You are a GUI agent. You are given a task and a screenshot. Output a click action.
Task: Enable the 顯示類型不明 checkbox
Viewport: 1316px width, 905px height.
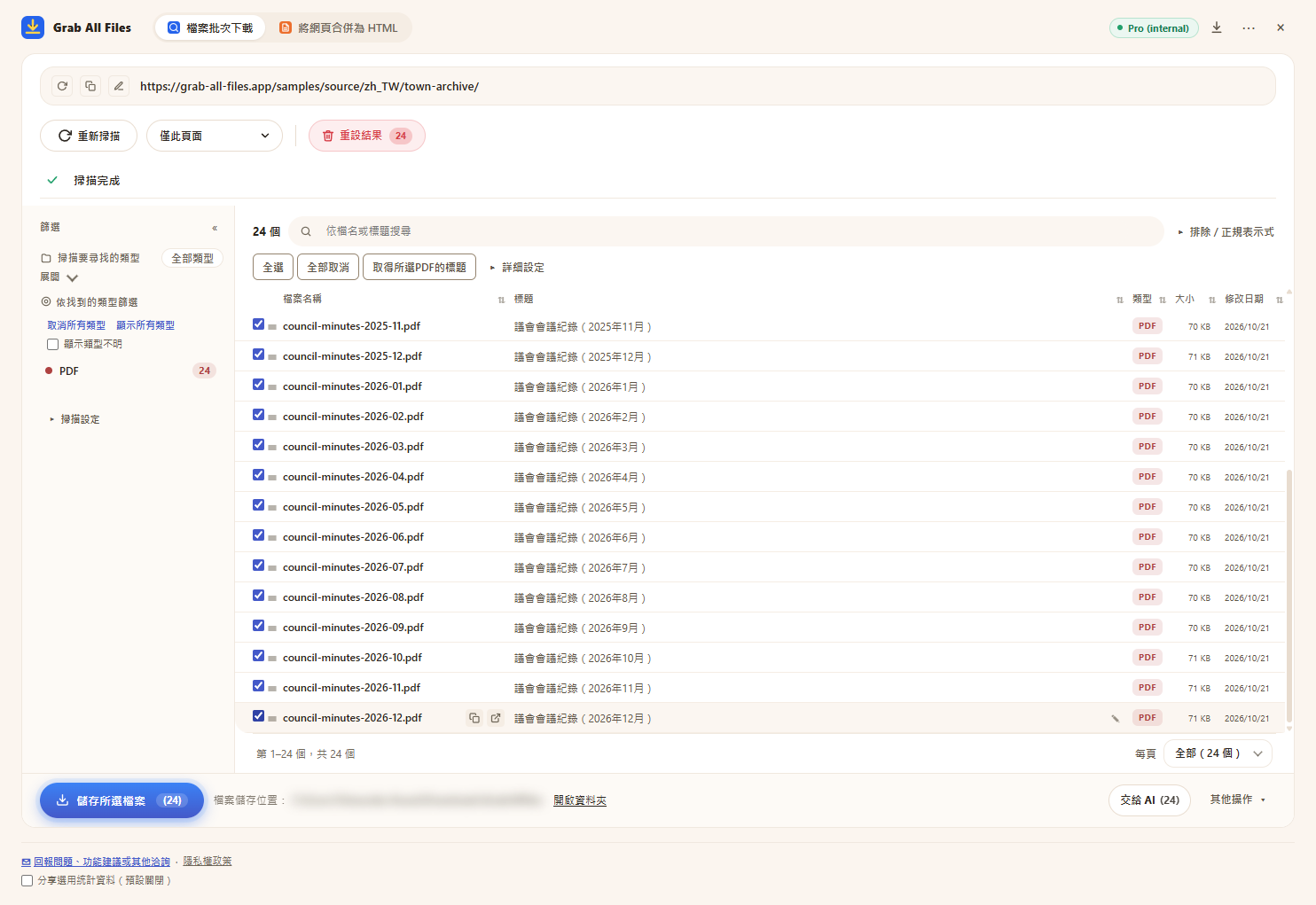[x=53, y=344]
